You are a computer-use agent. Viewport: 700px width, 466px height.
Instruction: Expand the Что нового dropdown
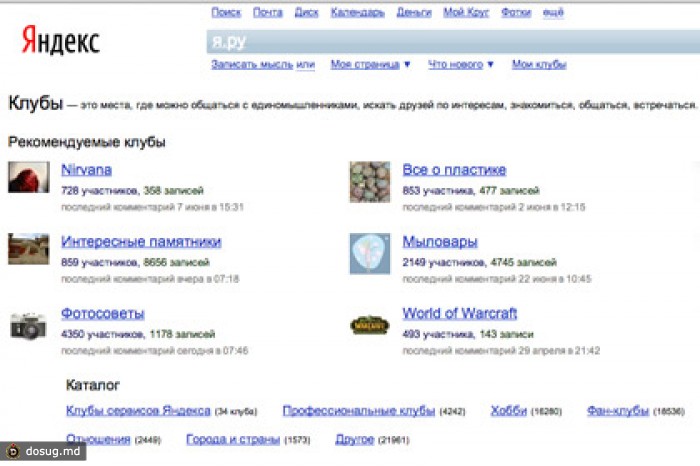coord(461,64)
